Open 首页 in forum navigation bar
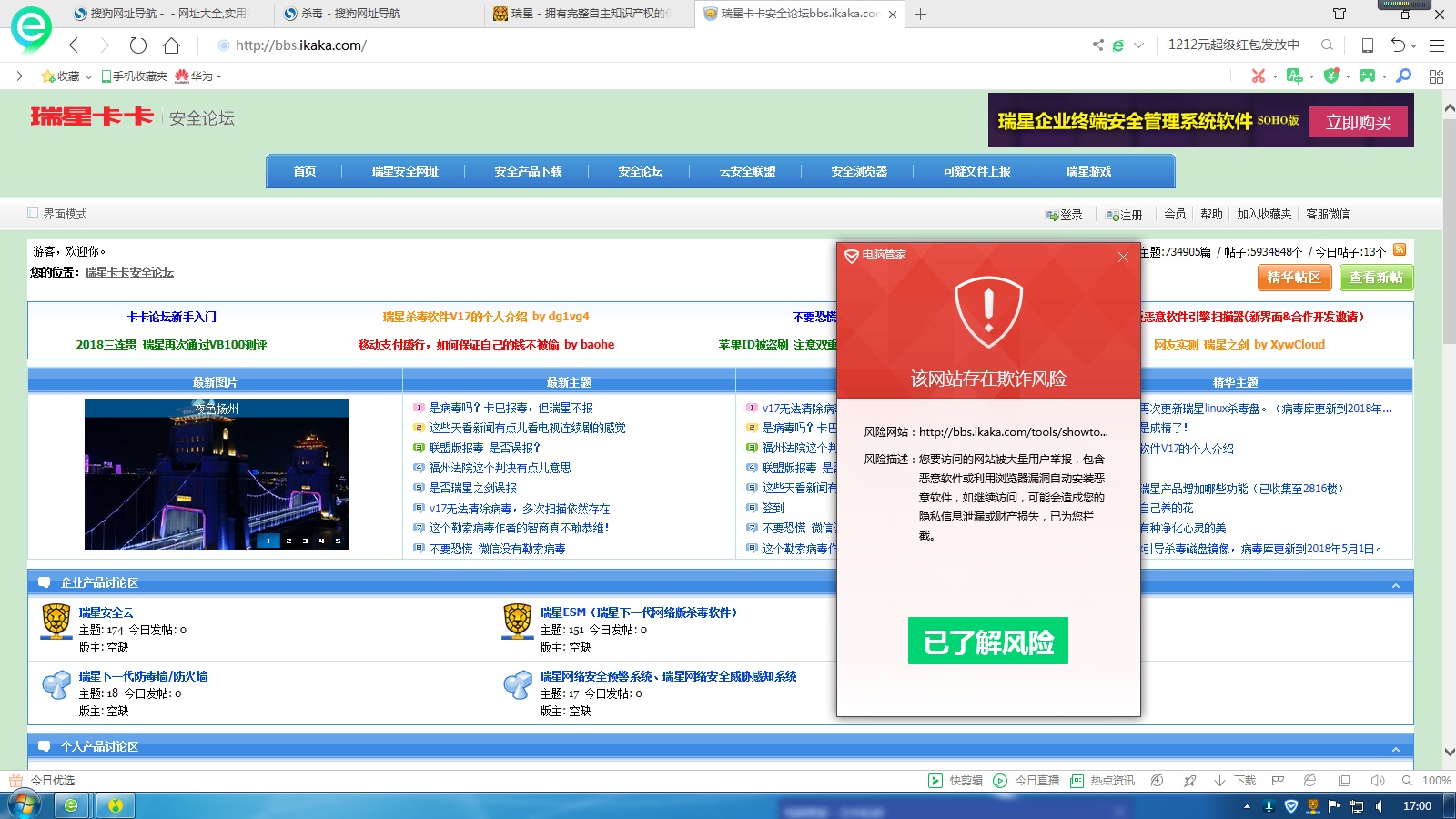Image resolution: width=1456 pixels, height=819 pixels. (305, 171)
